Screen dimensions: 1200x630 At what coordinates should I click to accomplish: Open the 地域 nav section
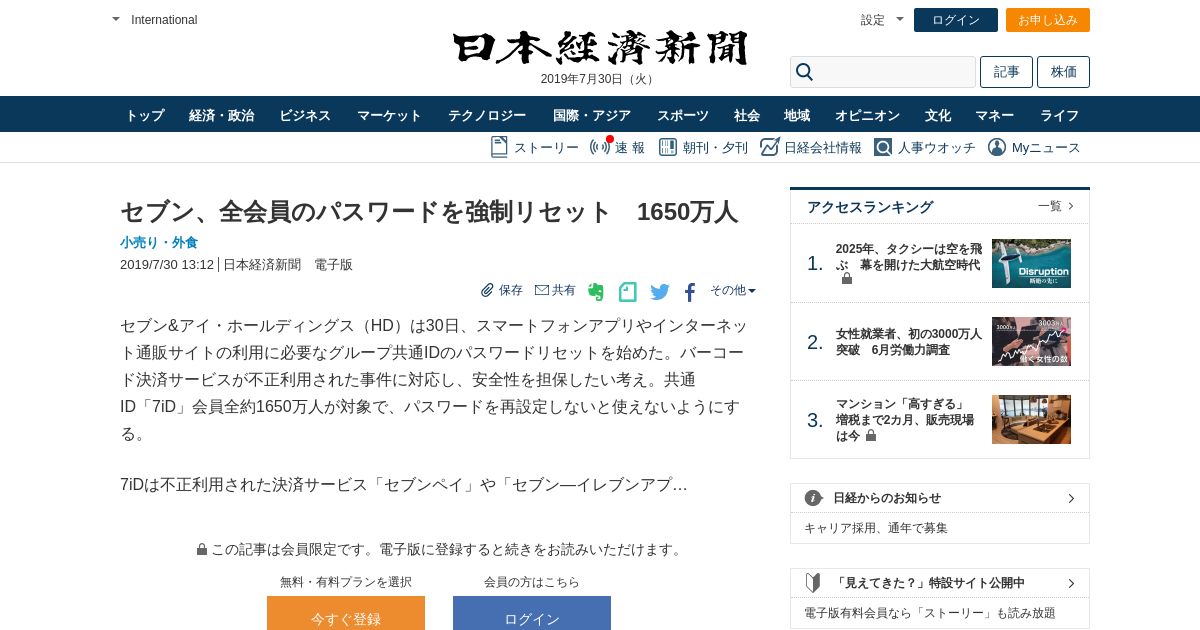[797, 115]
